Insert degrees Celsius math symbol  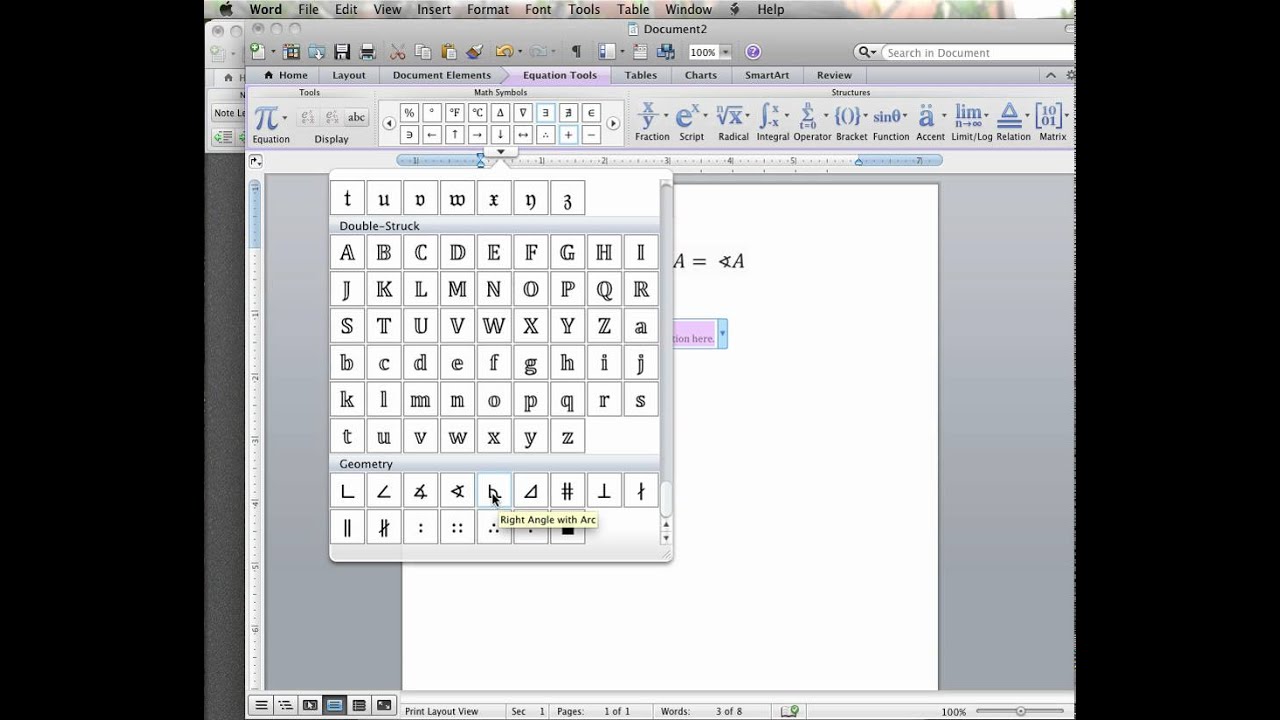pyautogui.click(x=477, y=112)
